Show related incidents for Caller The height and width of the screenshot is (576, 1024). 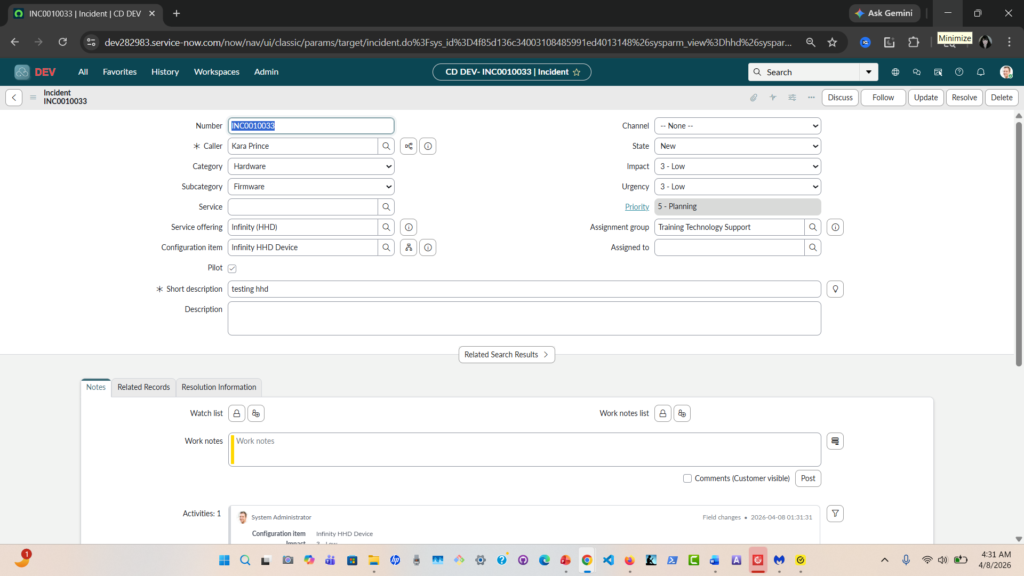point(408,146)
